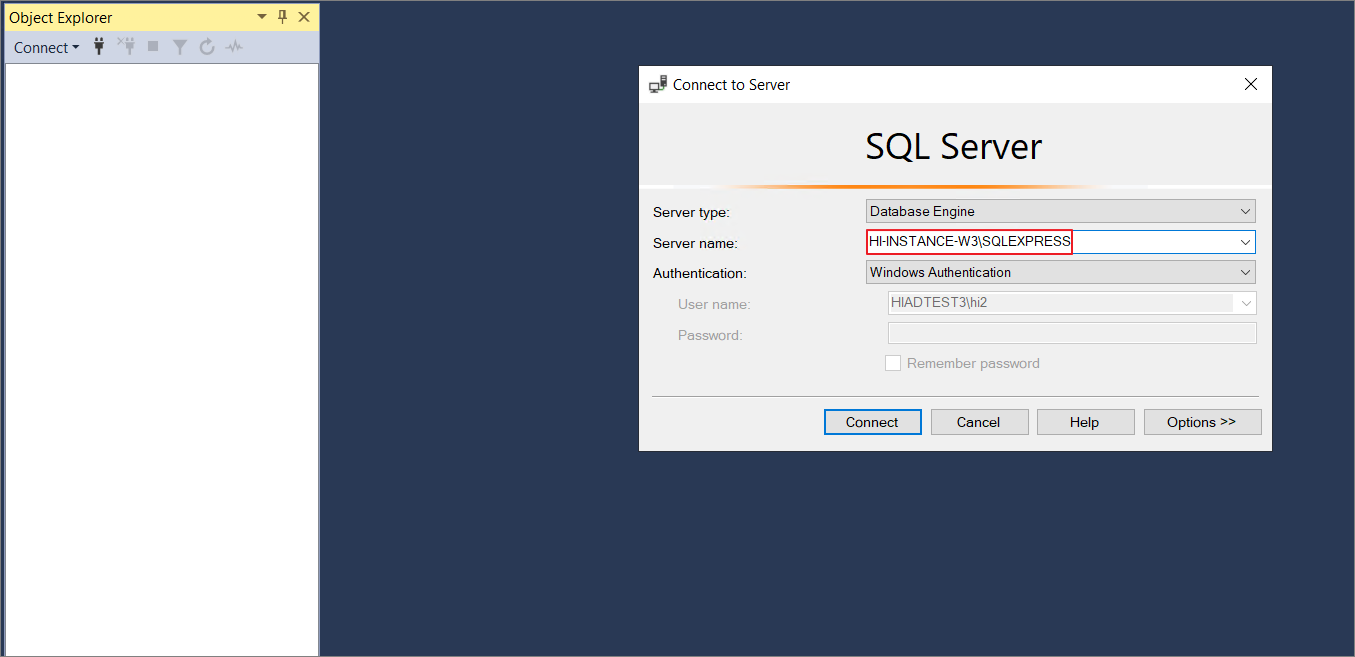Toggle auto-hide pin on Object Explorer
This screenshot has height=657, width=1355.
[283, 17]
